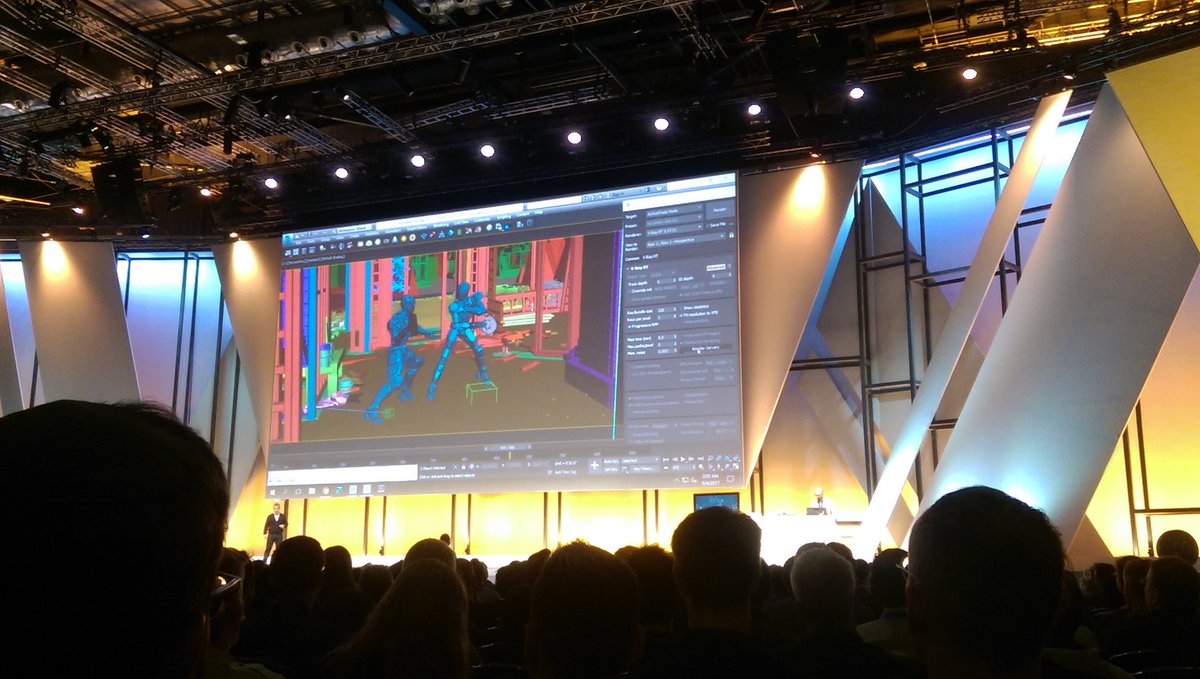
Task: Select the Zoom viewport navigation icon
Action: click(x=710, y=459)
